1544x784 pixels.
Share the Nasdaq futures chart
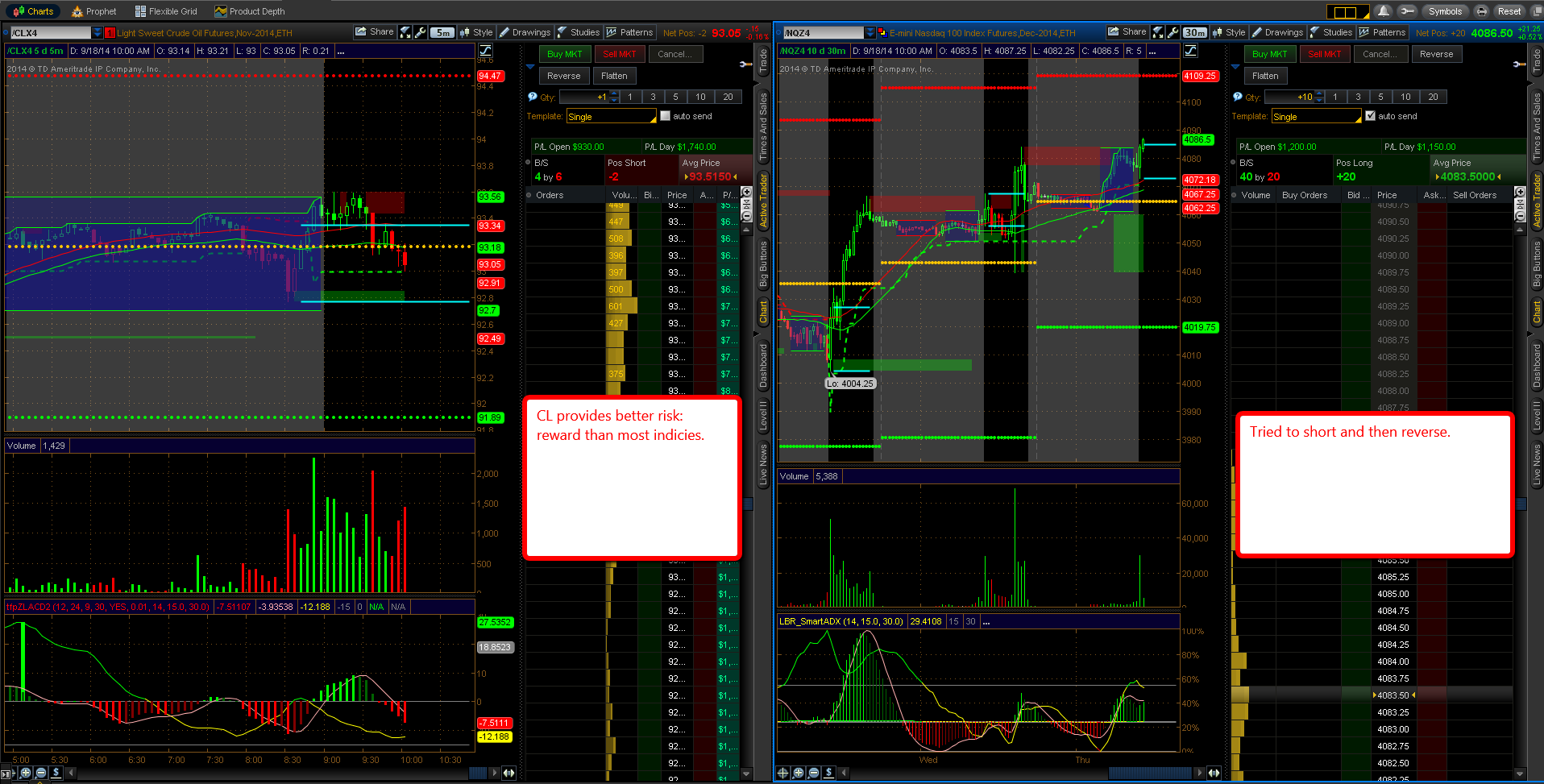[x=1127, y=32]
